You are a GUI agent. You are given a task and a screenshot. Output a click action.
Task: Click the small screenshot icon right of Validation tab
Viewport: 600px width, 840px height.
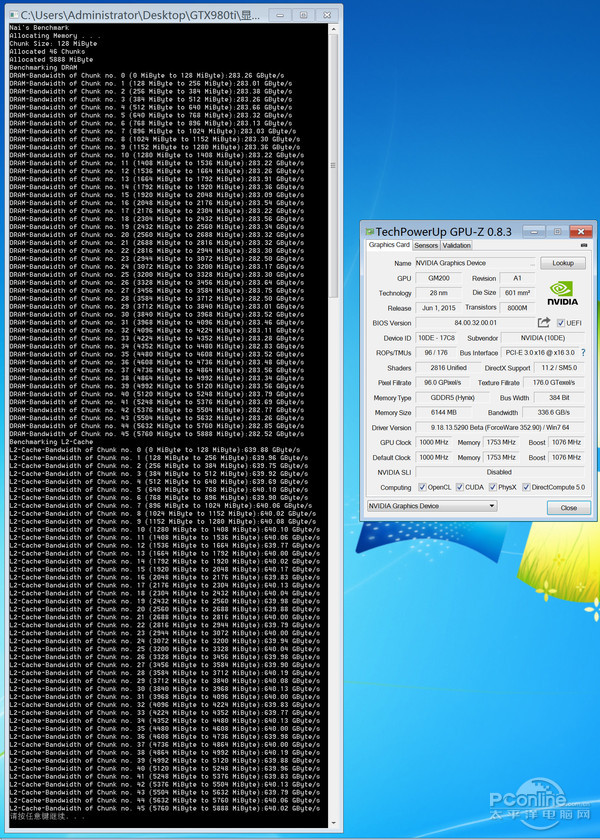tap(584, 245)
